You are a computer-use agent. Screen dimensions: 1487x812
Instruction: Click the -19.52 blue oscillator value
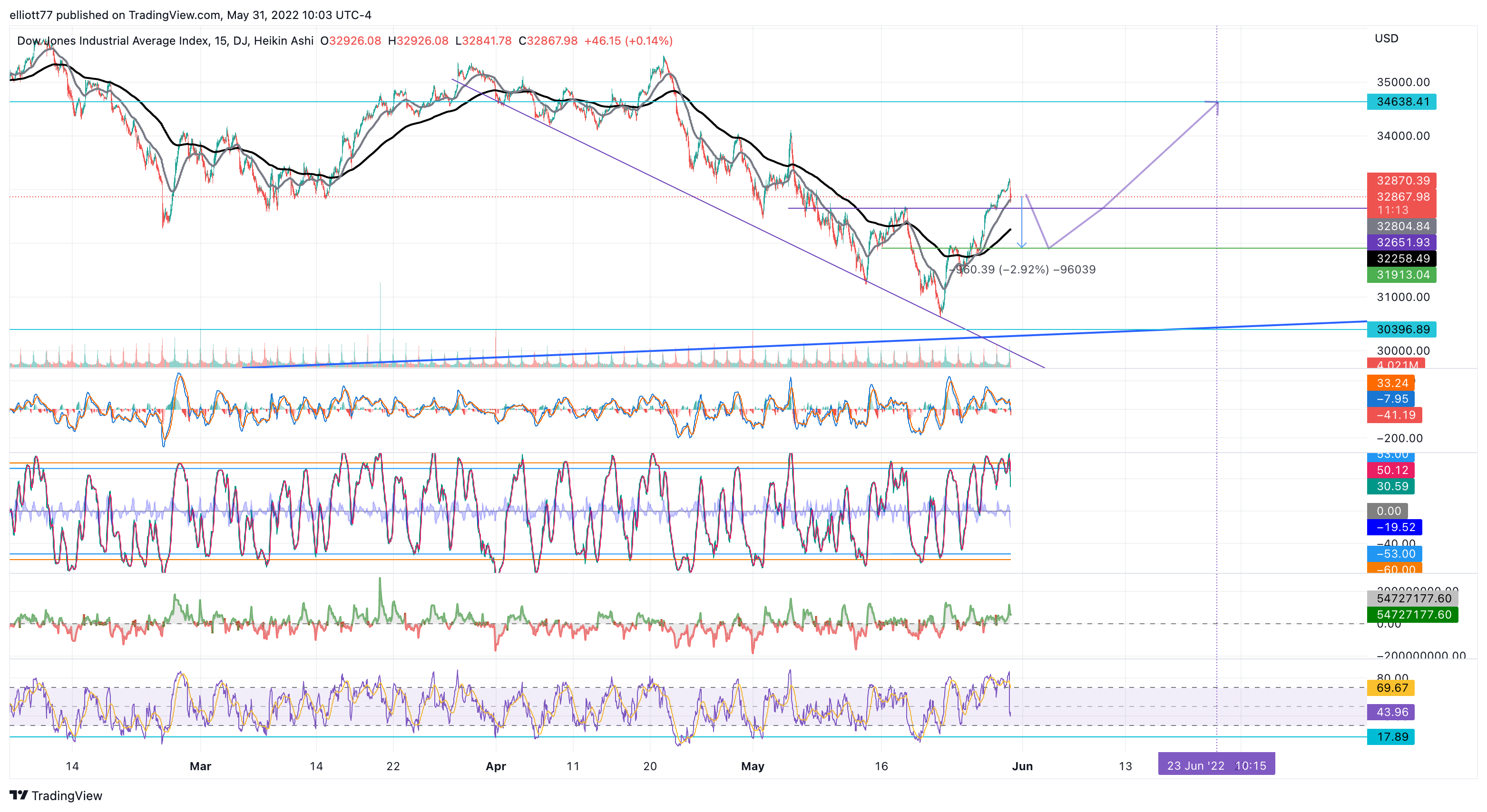1395,527
